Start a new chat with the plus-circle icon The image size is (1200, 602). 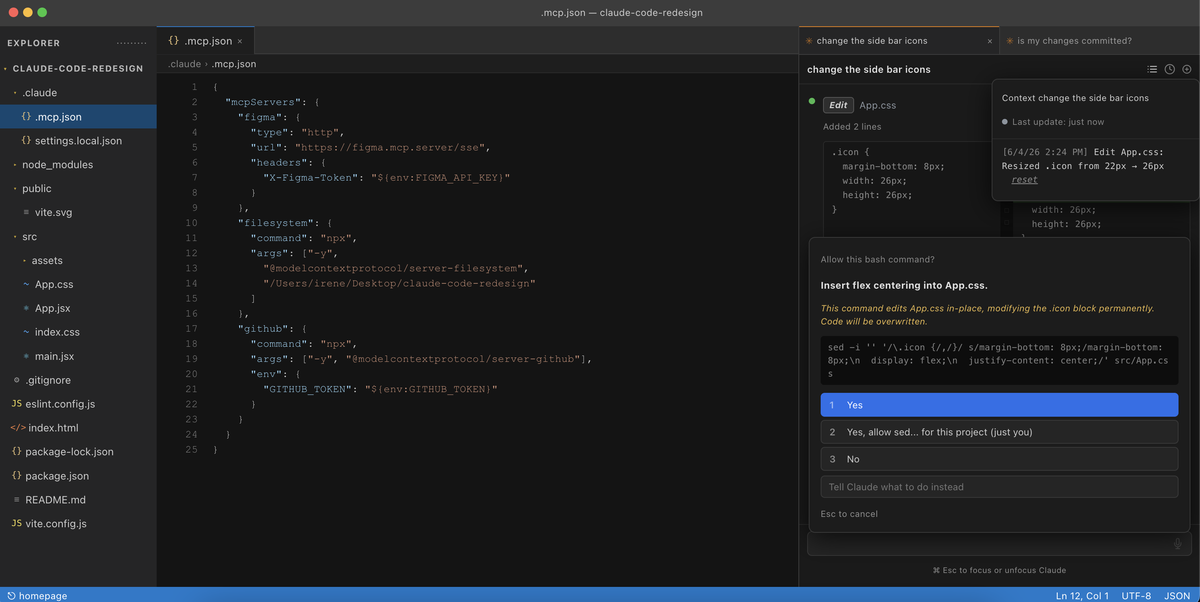click(1186, 69)
